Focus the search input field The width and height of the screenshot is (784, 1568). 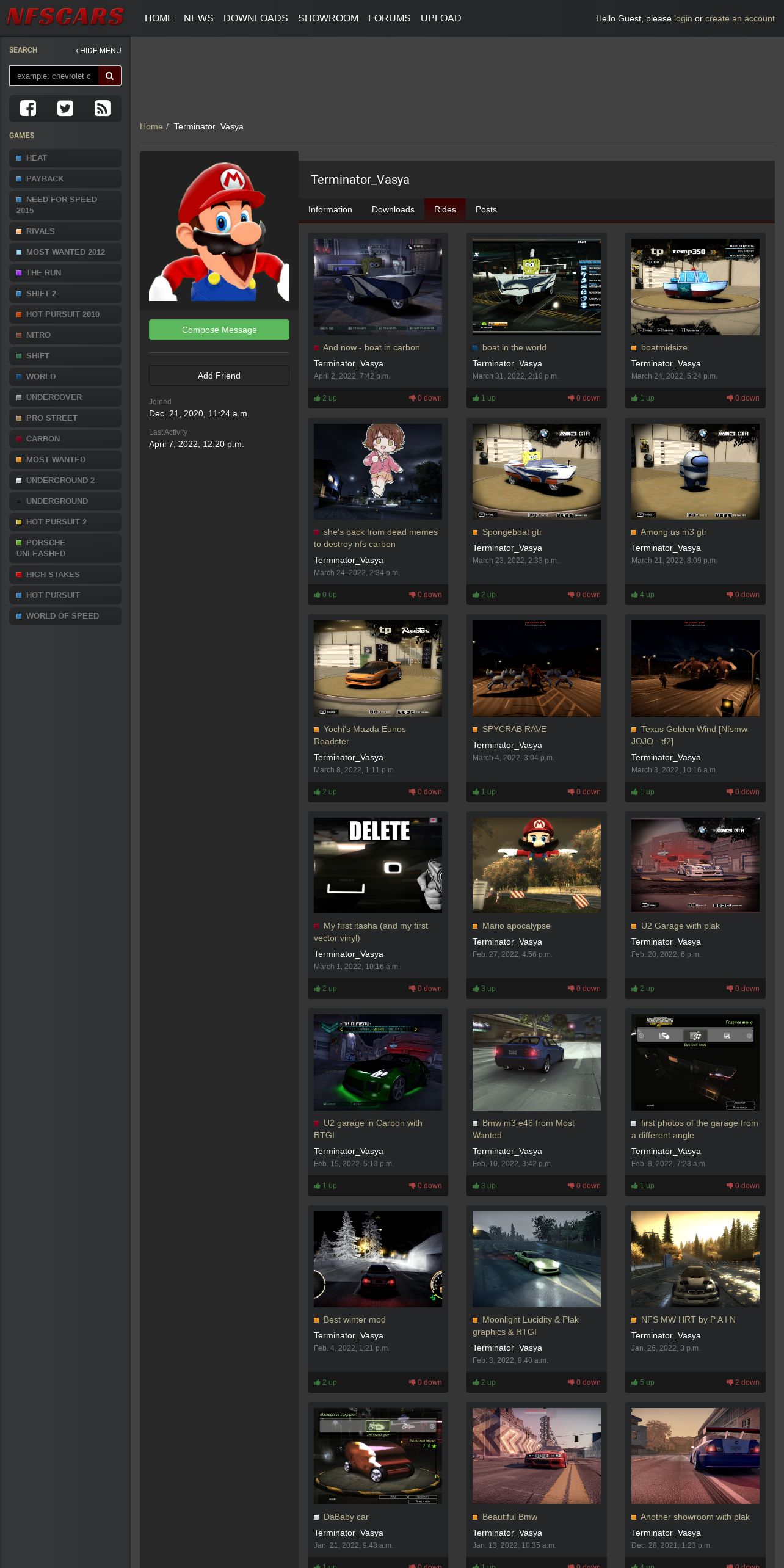54,76
